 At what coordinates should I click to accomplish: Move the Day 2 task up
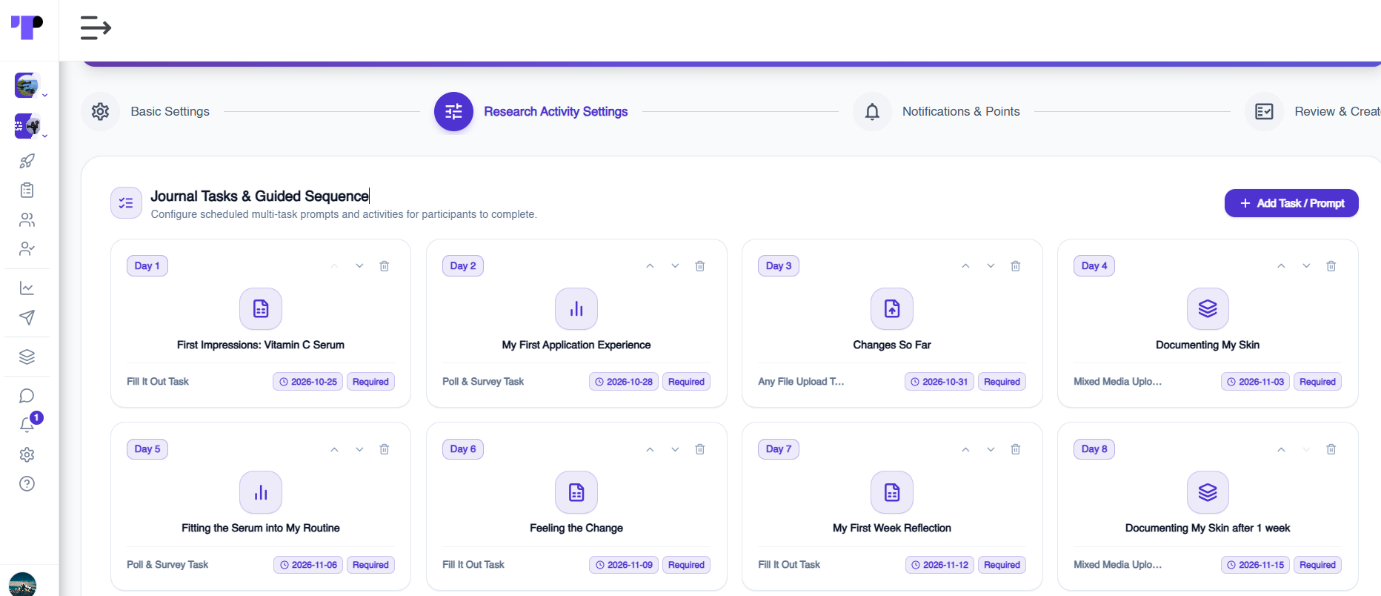(650, 266)
